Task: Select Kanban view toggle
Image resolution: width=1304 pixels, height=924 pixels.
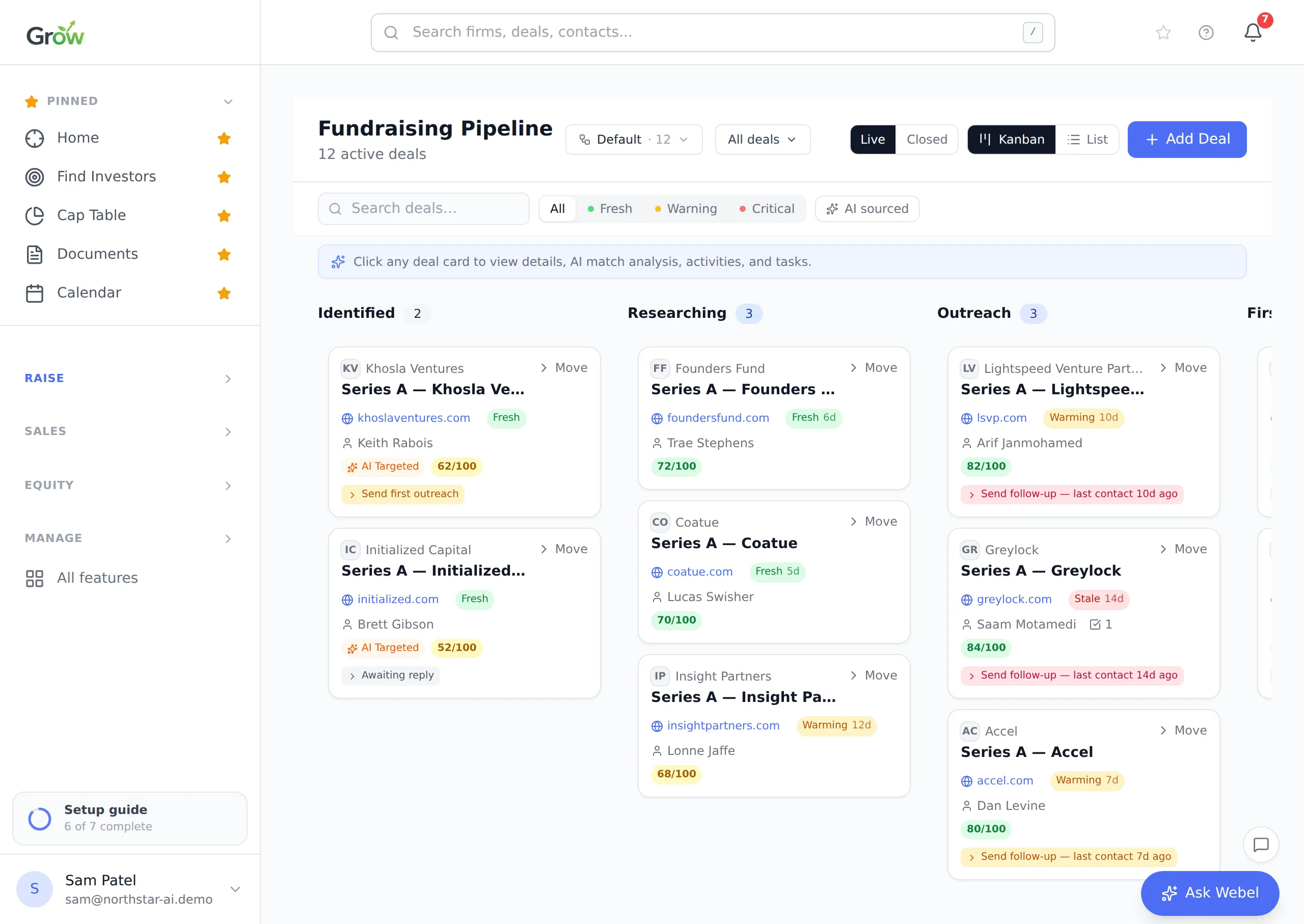Action: point(1011,140)
